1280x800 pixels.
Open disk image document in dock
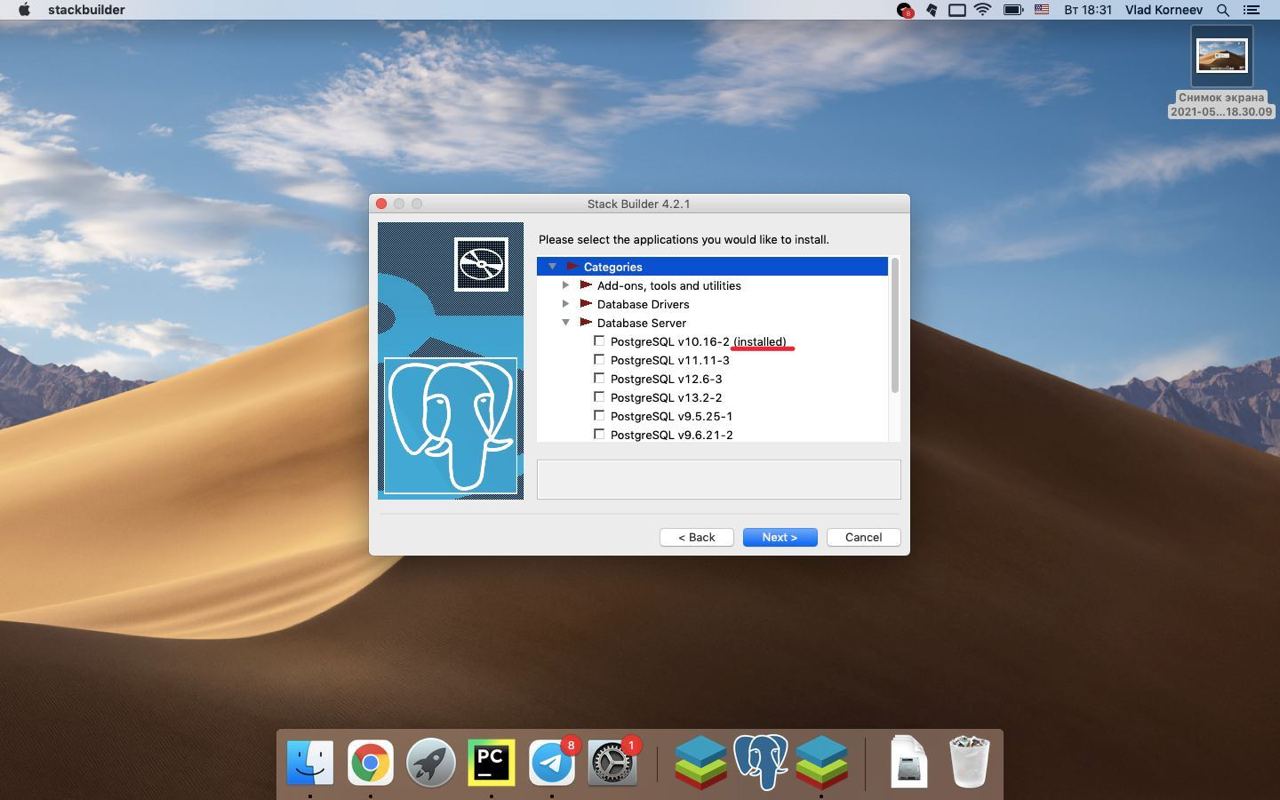[909, 763]
